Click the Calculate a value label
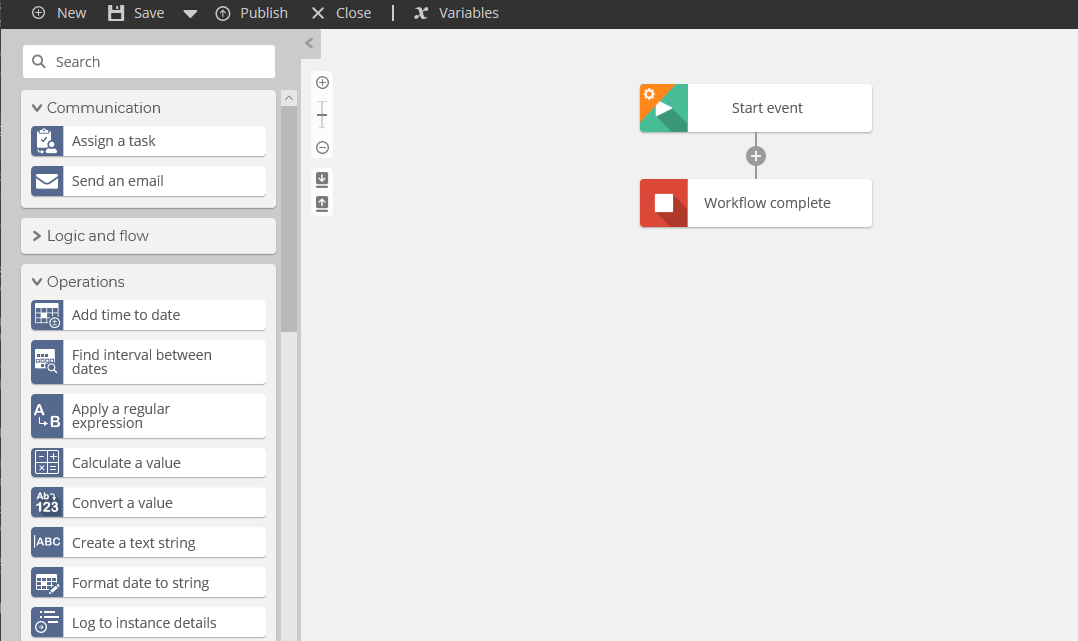1078x641 pixels. (x=126, y=463)
